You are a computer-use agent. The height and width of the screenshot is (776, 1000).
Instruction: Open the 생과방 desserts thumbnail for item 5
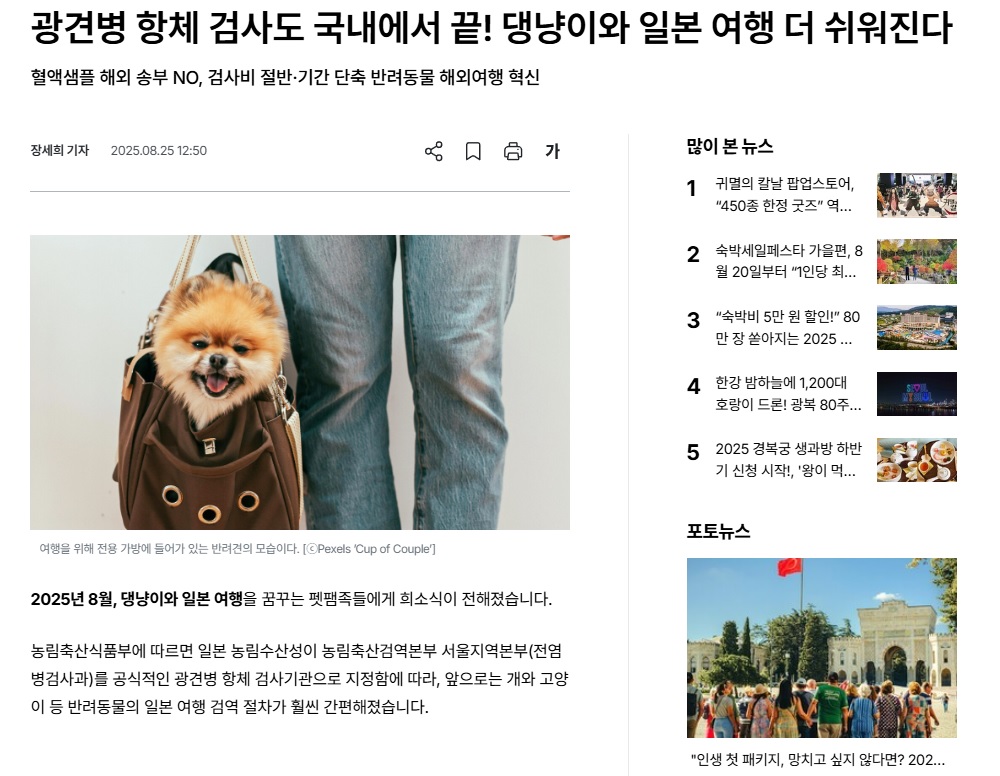pyautogui.click(x=916, y=460)
